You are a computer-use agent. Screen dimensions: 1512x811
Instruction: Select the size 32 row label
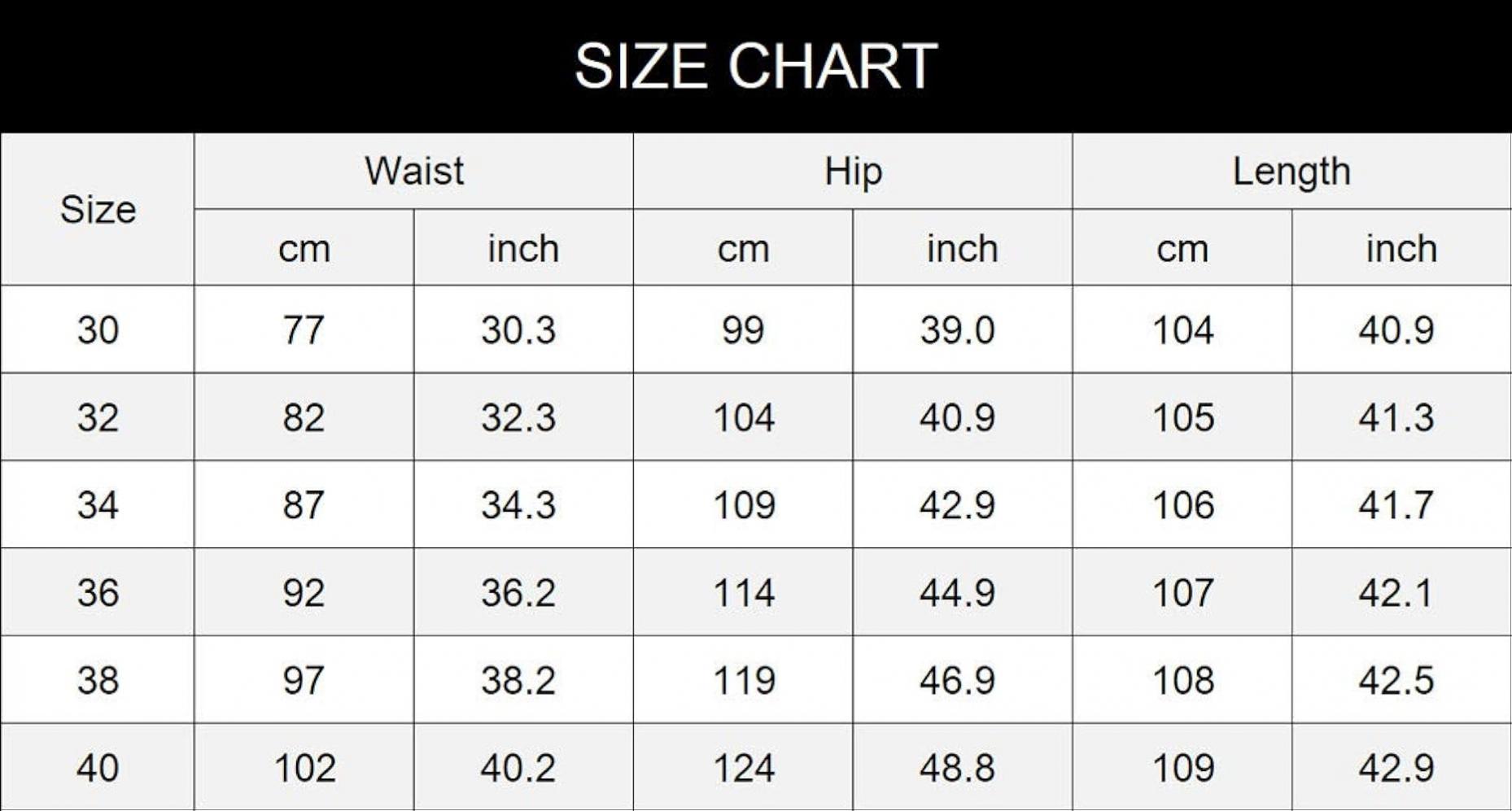[98, 418]
